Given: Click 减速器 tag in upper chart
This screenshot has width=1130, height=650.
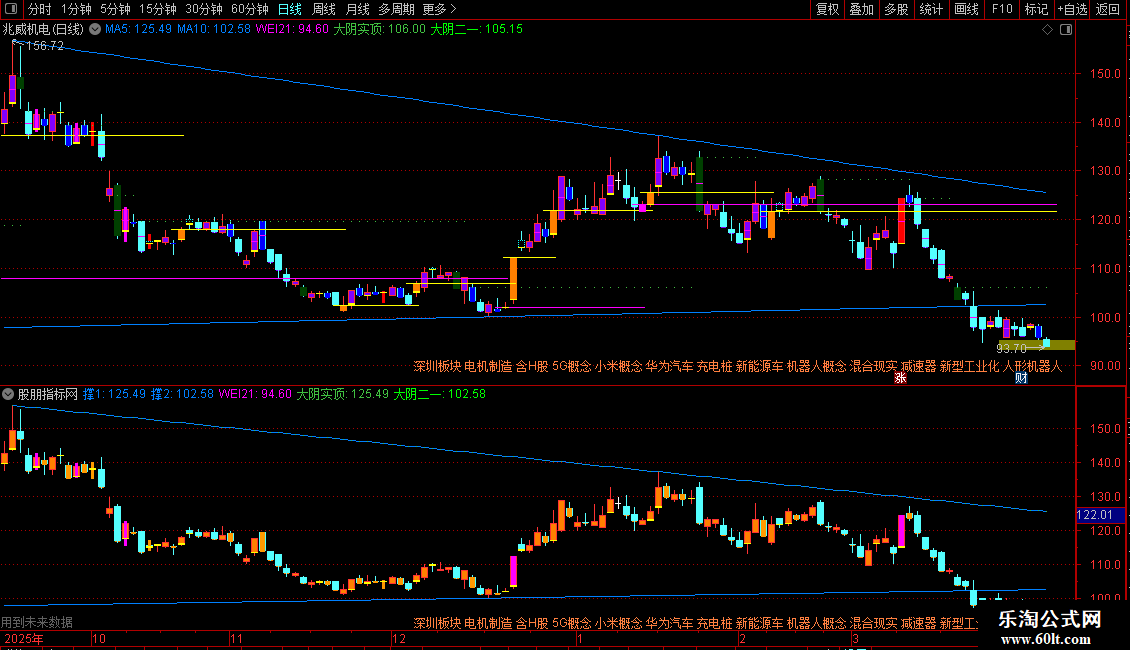Looking at the screenshot, I should coord(919,367).
